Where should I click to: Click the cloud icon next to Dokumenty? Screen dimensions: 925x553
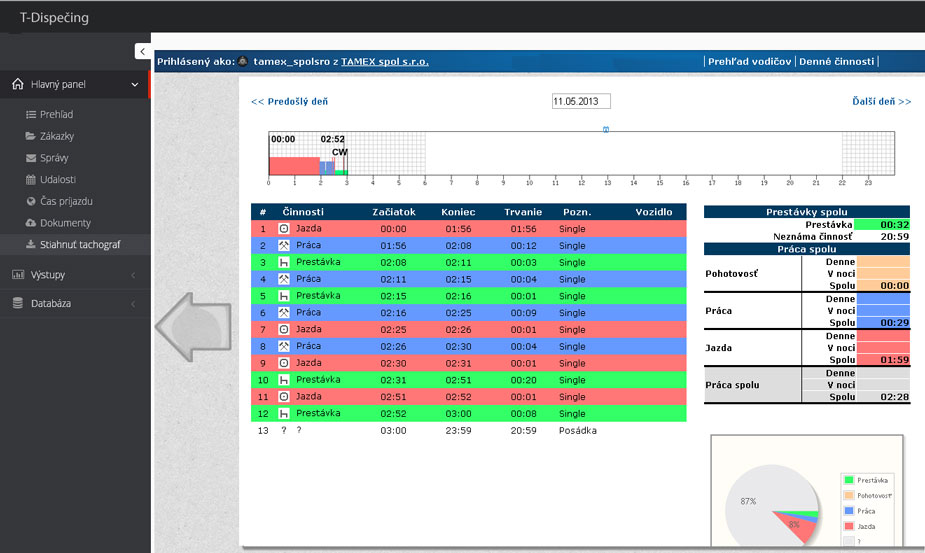[x=31, y=222]
